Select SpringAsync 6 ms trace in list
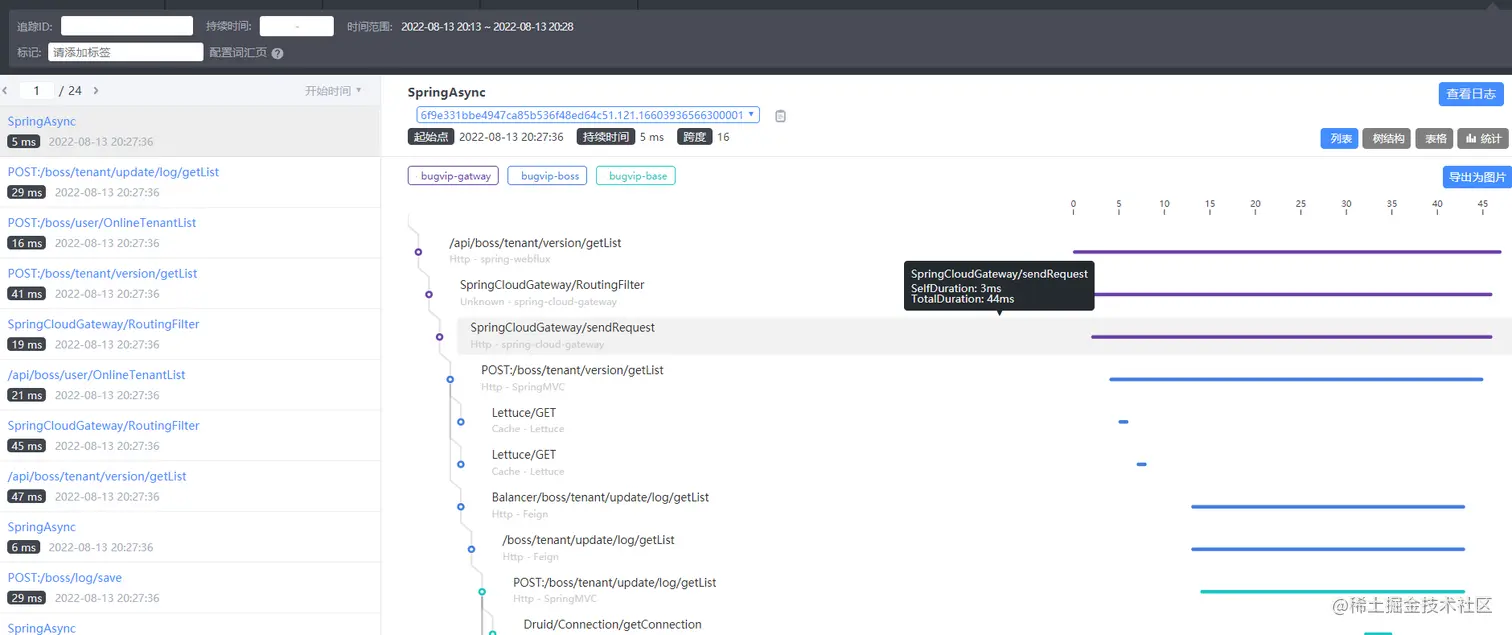The height and width of the screenshot is (635, 1512). [190, 537]
